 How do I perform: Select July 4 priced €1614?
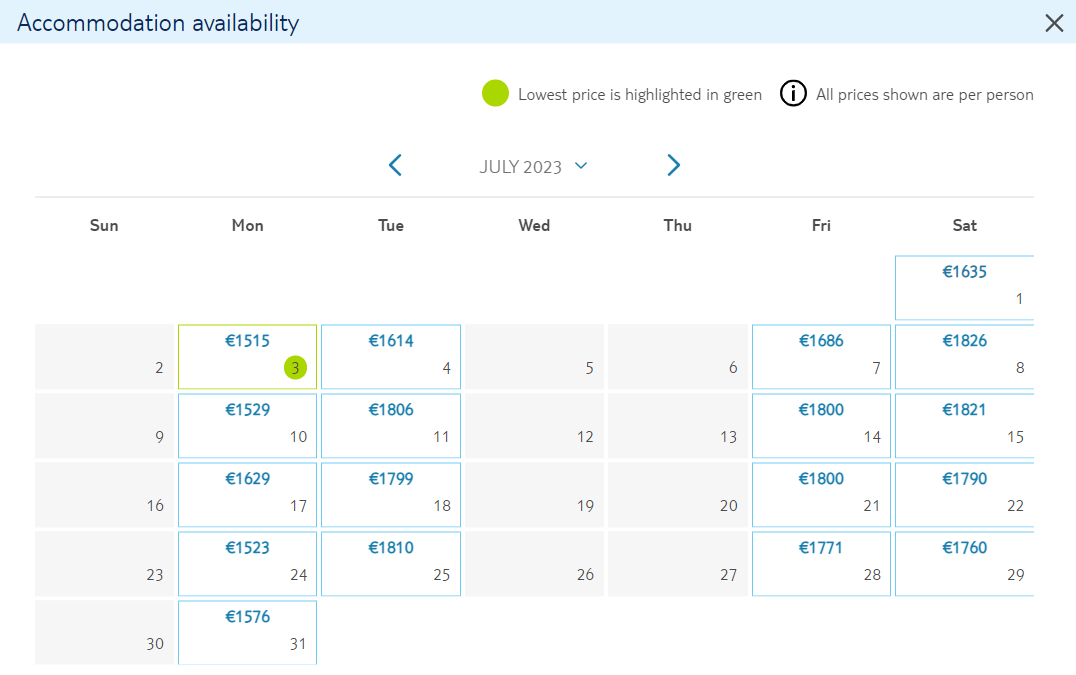coord(390,357)
